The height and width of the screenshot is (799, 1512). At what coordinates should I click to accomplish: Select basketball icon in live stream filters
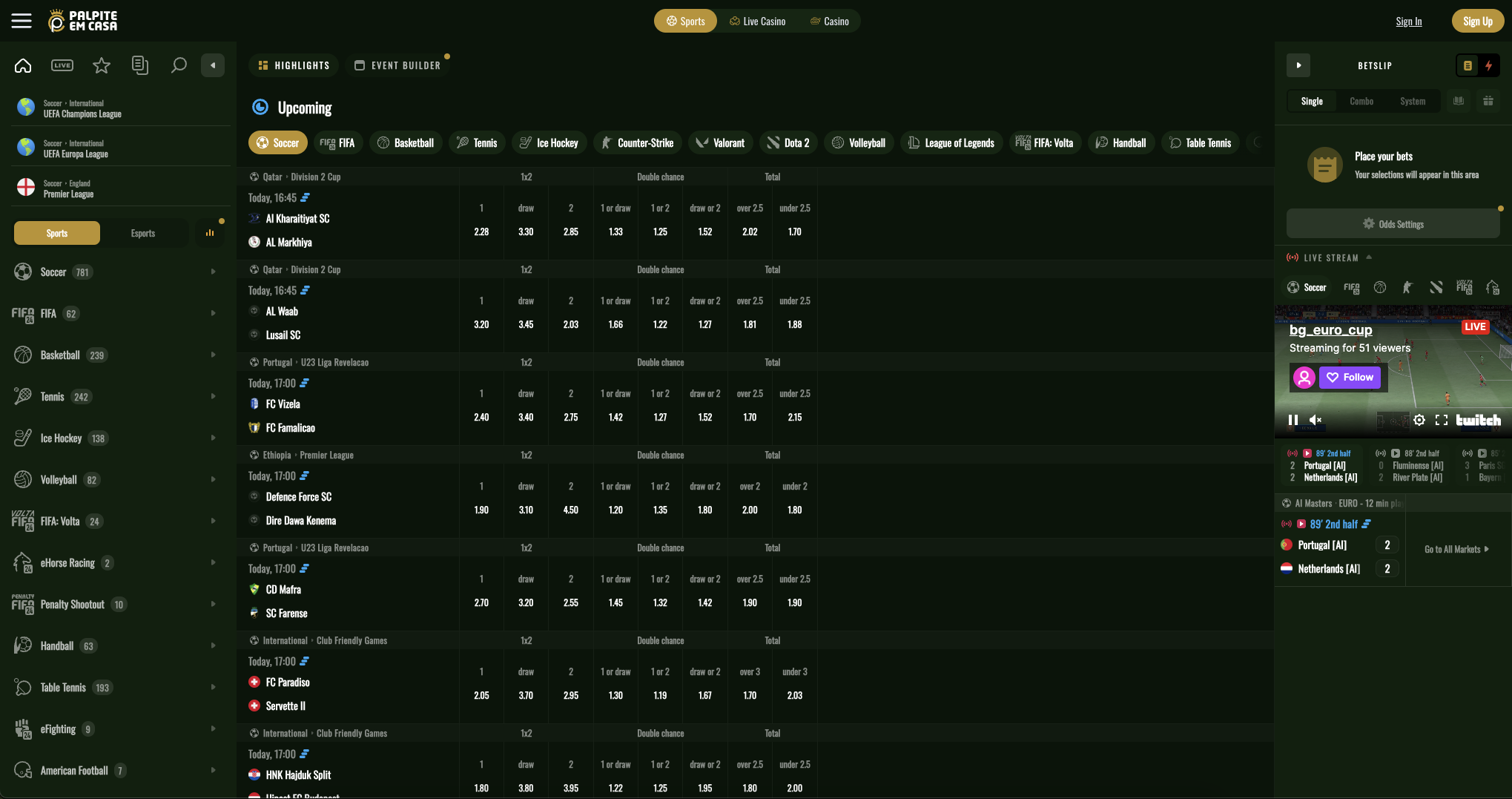click(x=1380, y=287)
